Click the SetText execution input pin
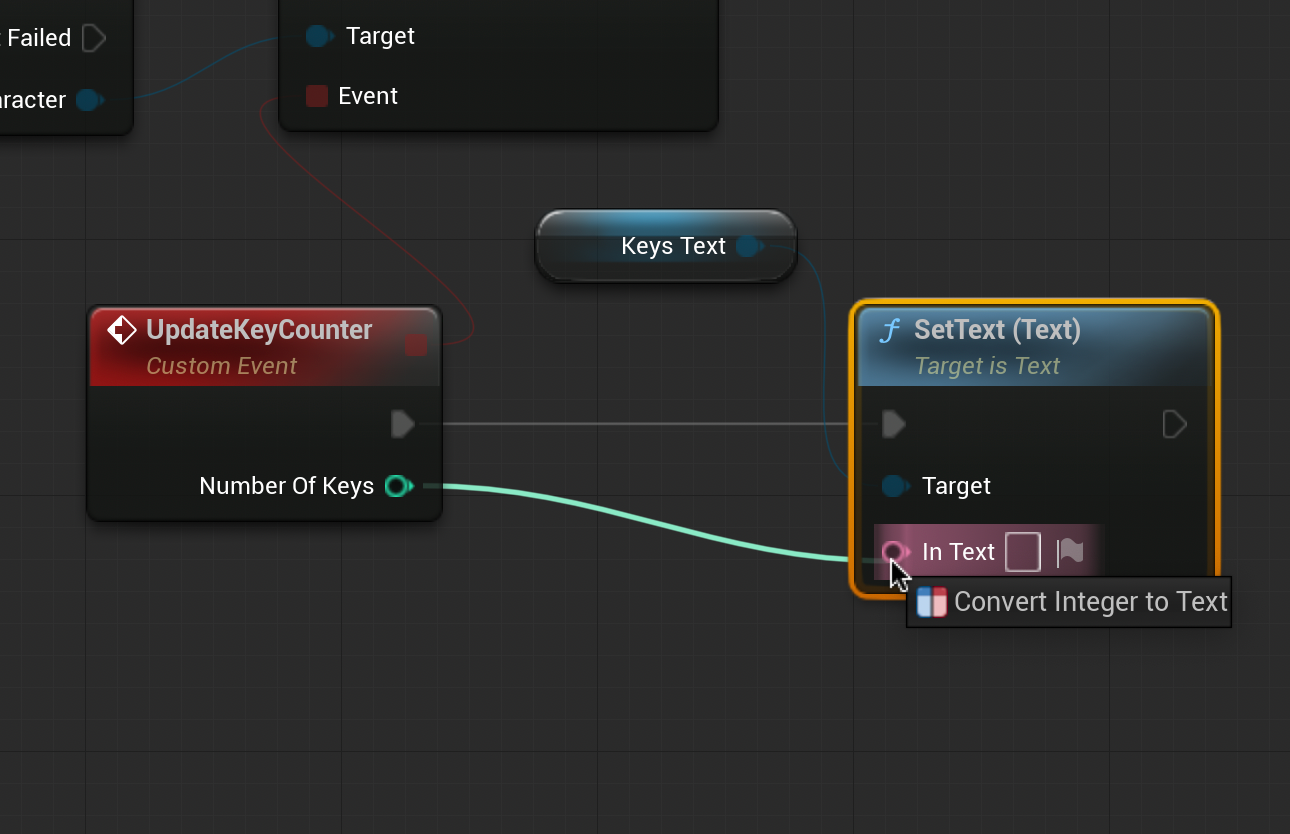The height and width of the screenshot is (834, 1290). 894,424
